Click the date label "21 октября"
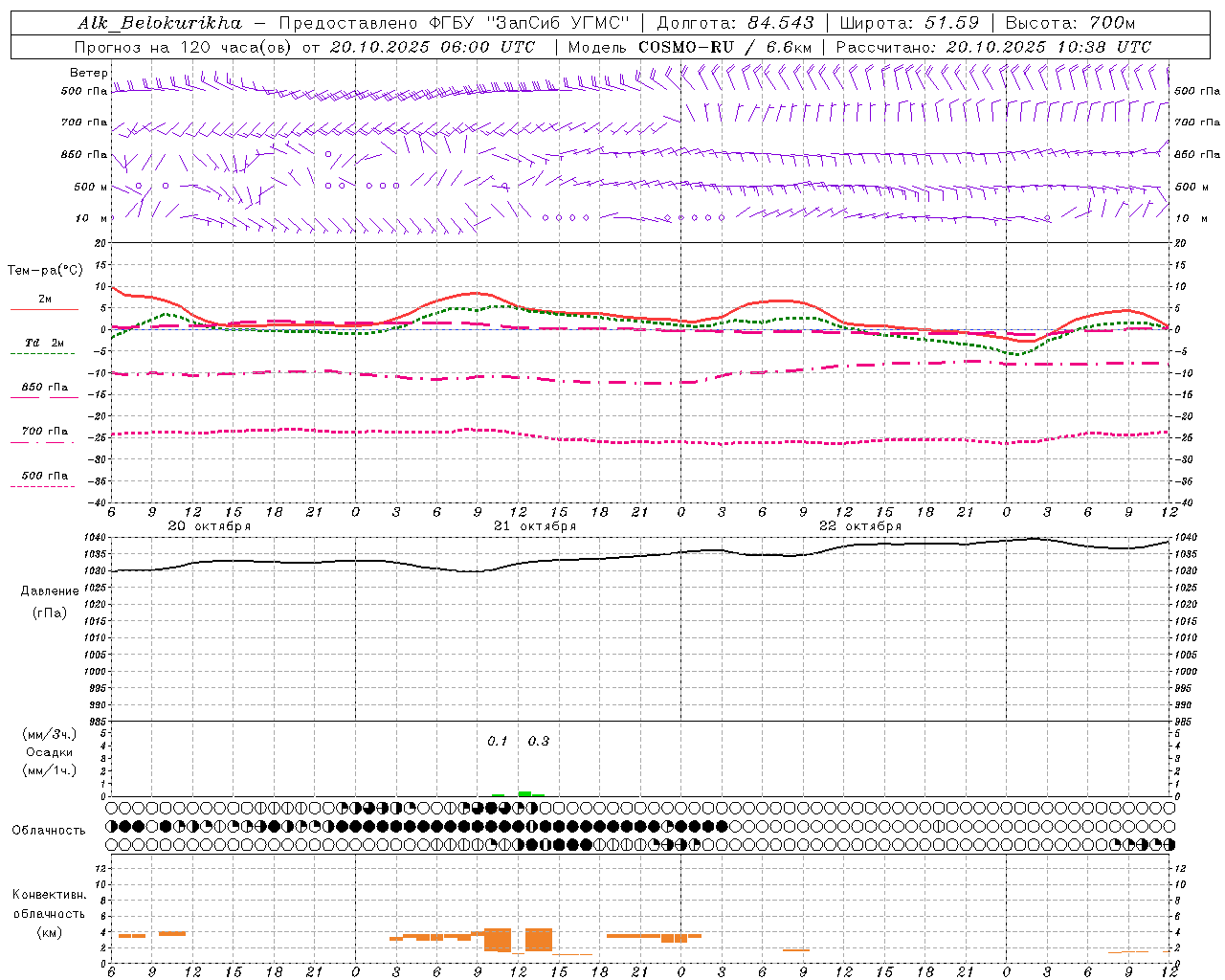The width and height of the screenshot is (1225, 980). (535, 526)
